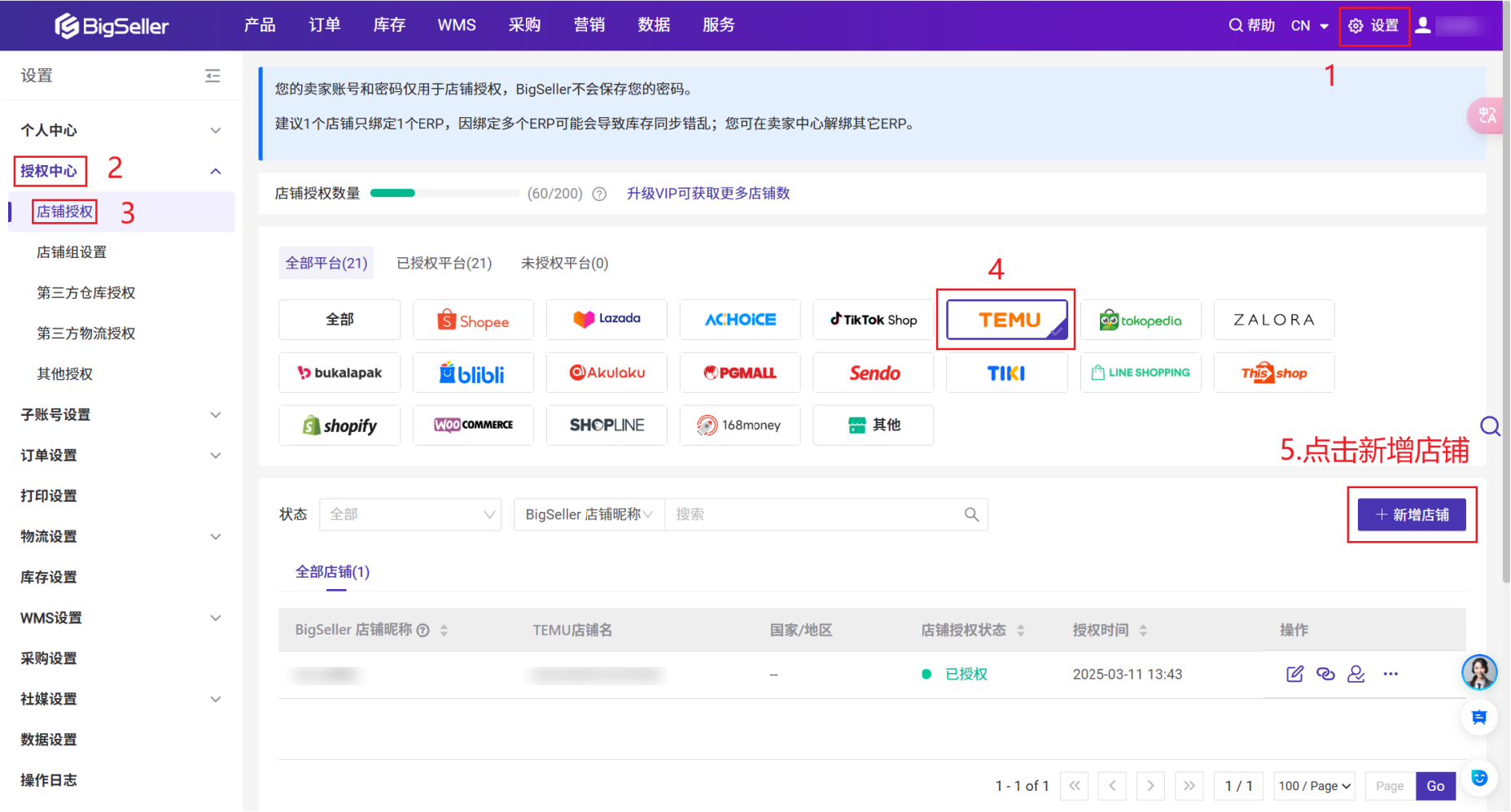1511x812 pixels.
Task: Open the three-dot more actions menu
Action: (x=1391, y=674)
